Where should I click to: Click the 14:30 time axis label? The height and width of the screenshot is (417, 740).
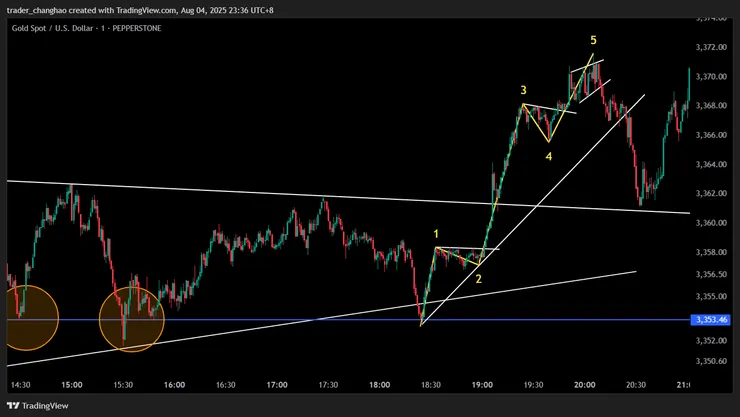pos(20,385)
